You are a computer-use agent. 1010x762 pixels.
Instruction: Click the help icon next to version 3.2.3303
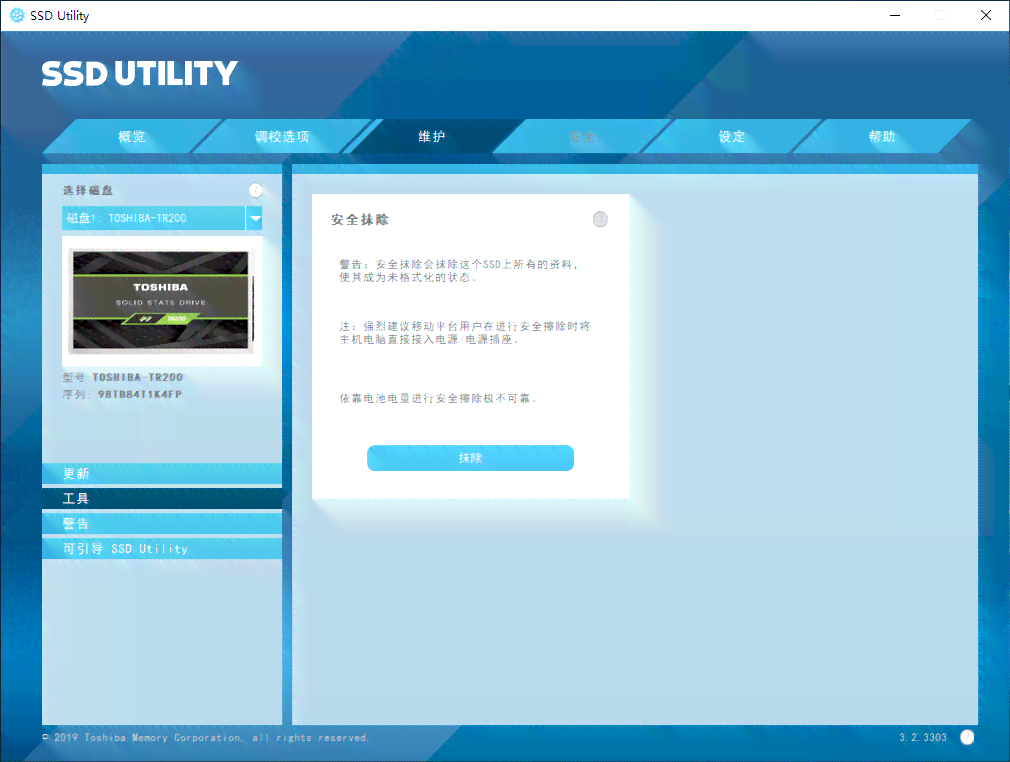tap(967, 738)
